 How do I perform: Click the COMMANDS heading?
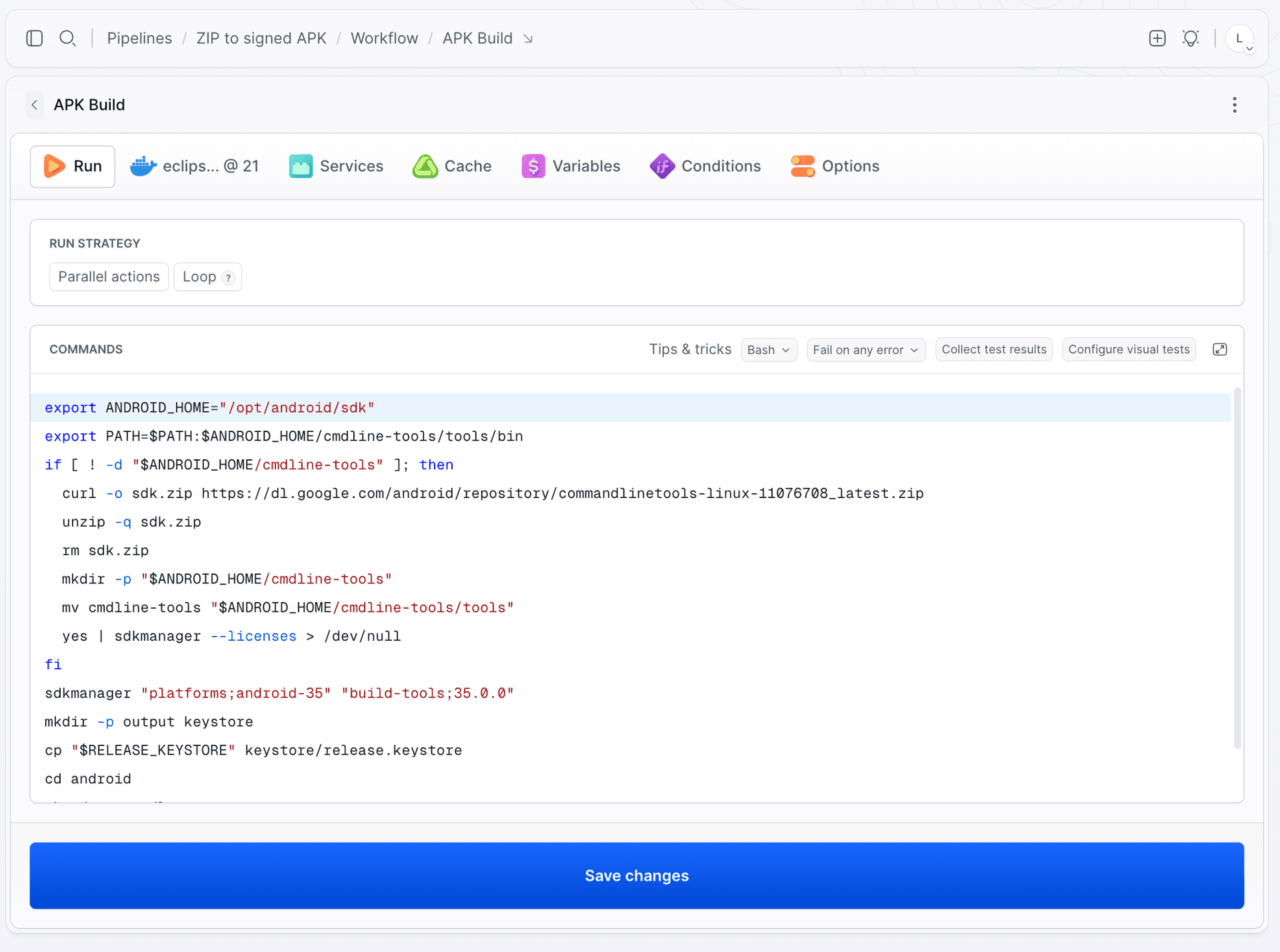tap(86, 349)
